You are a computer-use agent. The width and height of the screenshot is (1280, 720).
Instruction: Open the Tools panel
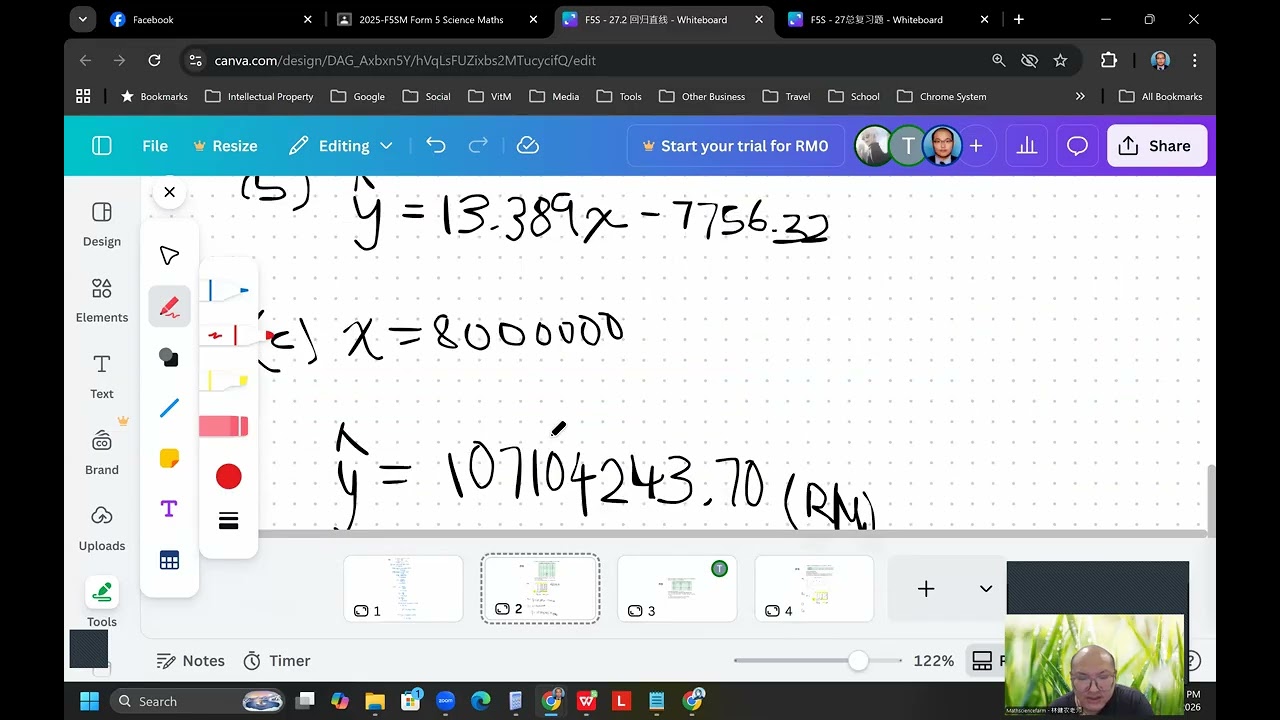102,602
